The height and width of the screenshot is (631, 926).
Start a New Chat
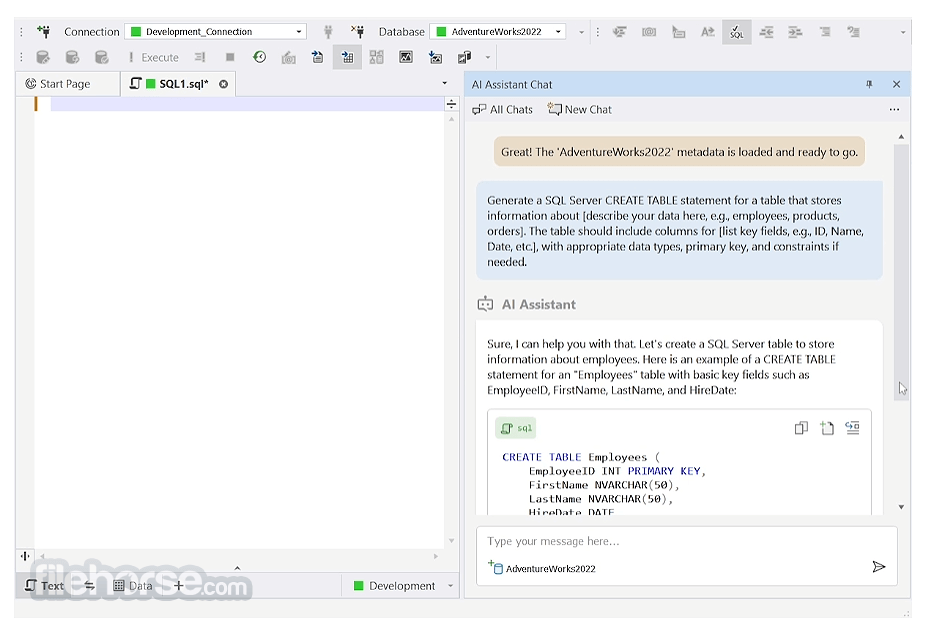click(579, 109)
